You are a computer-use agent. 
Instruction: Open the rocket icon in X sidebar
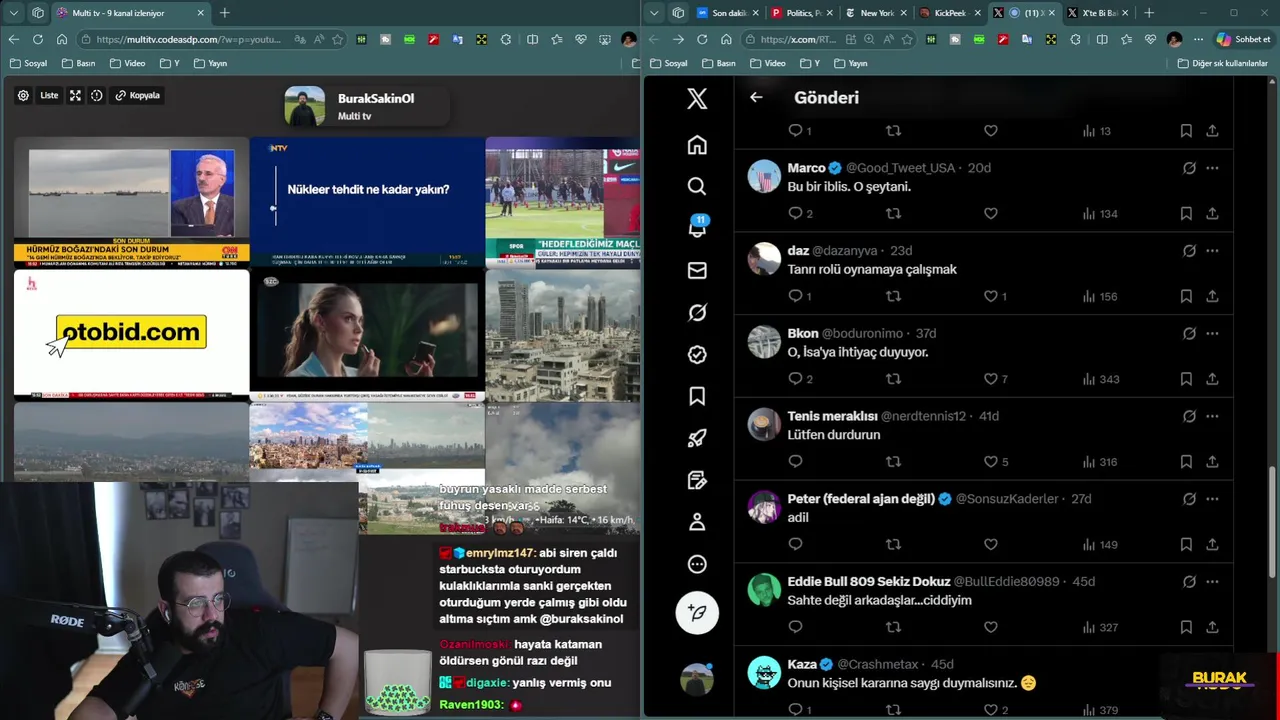coord(697,438)
